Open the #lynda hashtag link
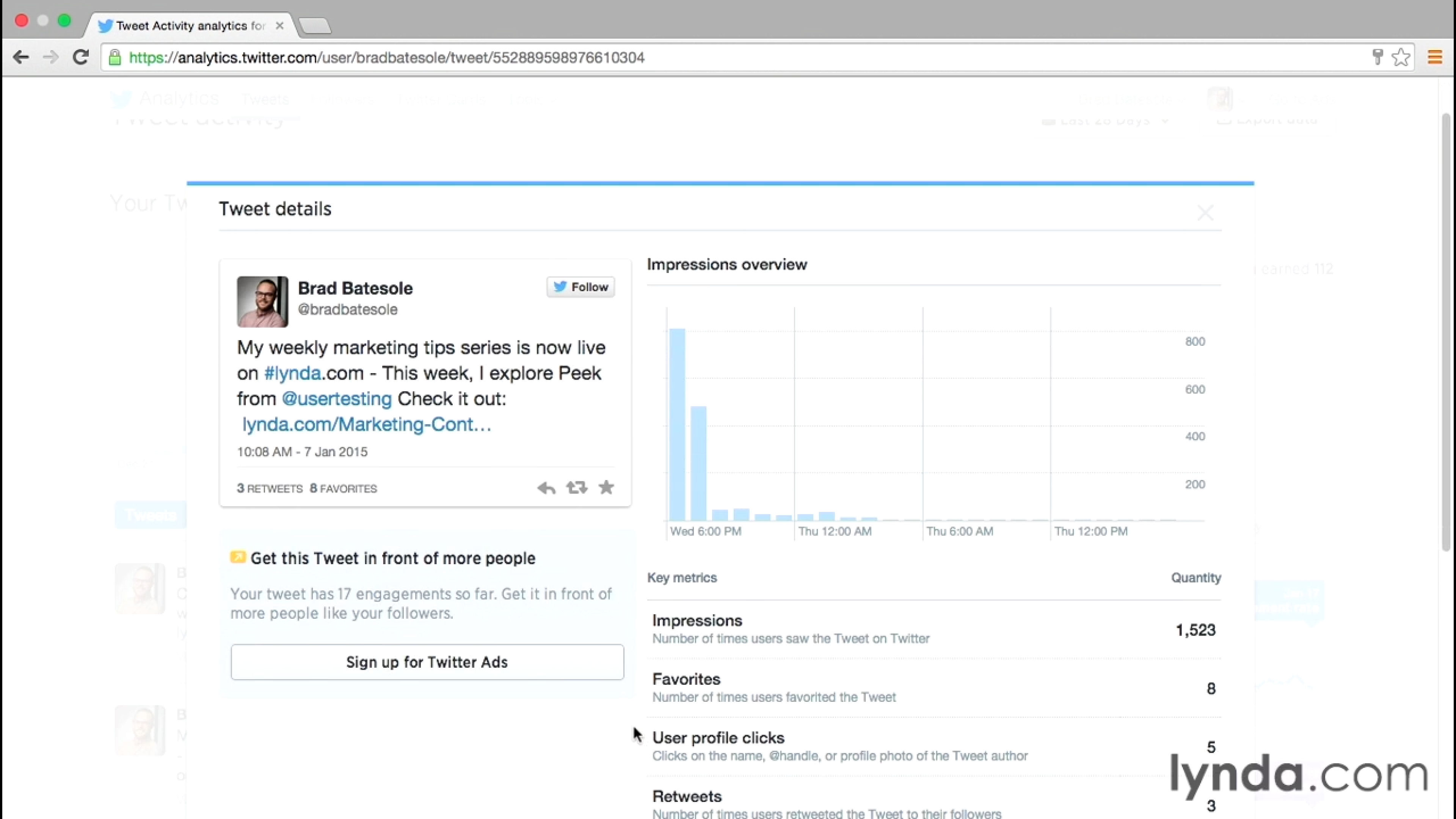The height and width of the screenshot is (819, 1456). (292, 373)
